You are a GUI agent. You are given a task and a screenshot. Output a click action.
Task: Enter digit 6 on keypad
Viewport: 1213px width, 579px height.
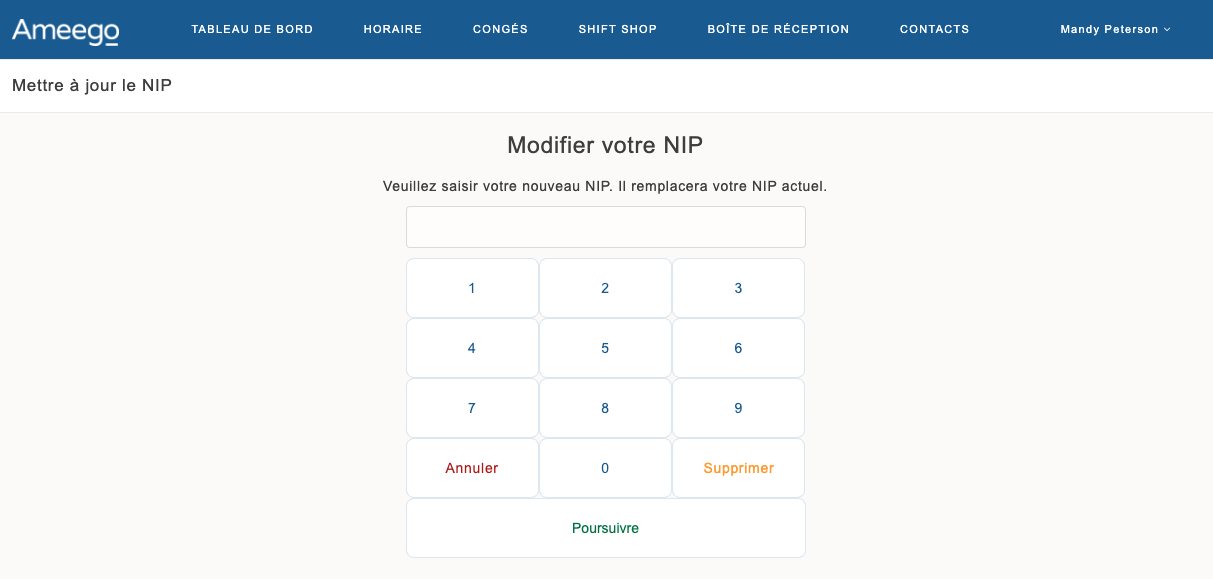(738, 348)
